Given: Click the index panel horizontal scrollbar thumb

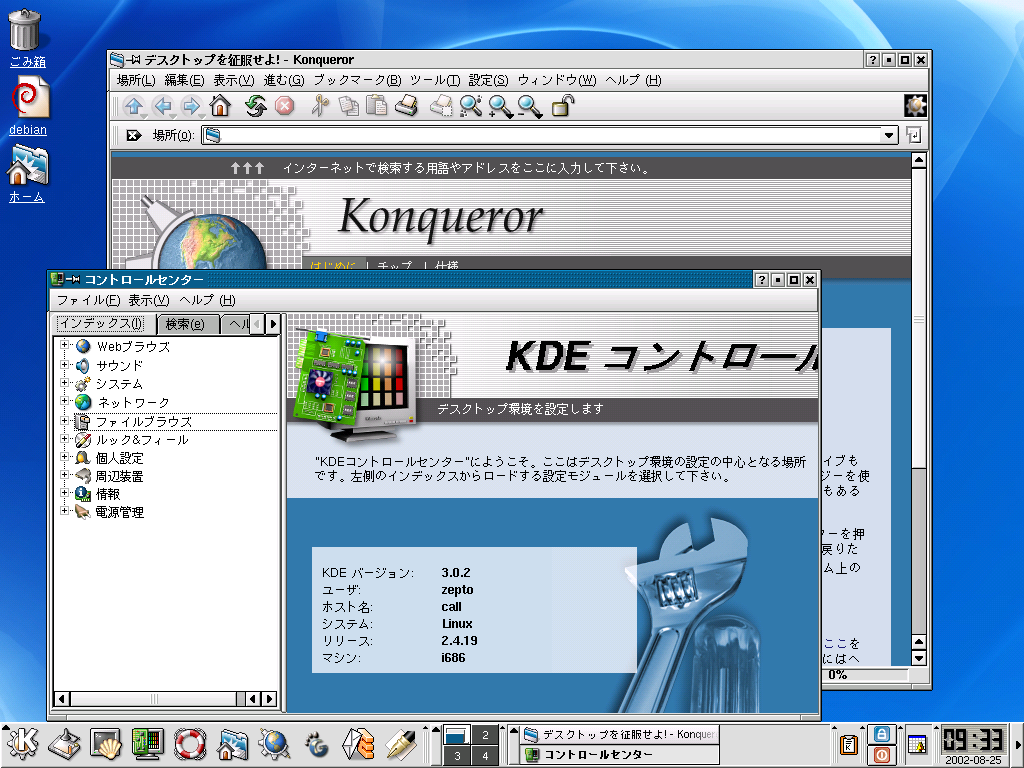Looking at the screenshot, I should tap(153, 699).
